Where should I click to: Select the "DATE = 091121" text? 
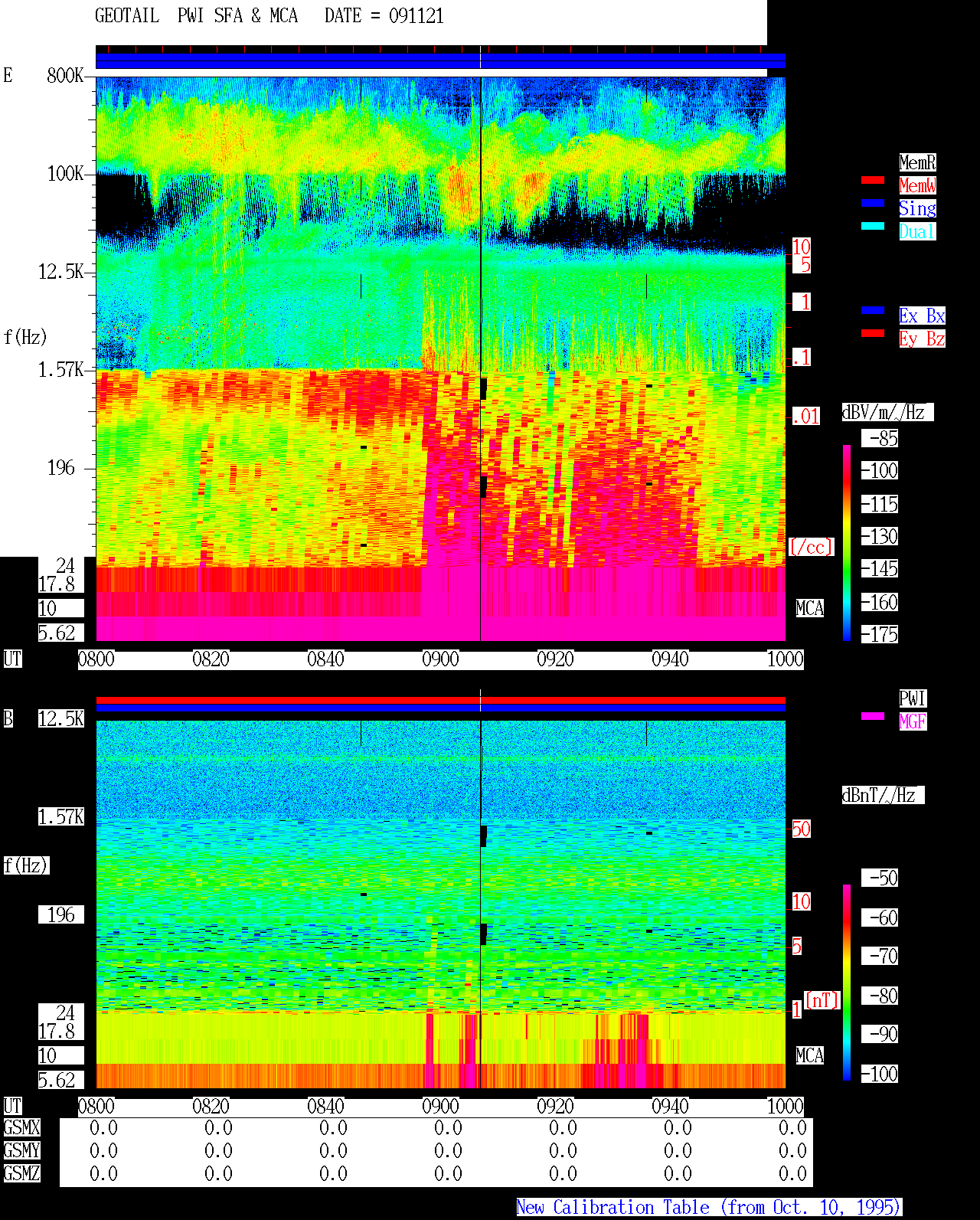tap(384, 16)
